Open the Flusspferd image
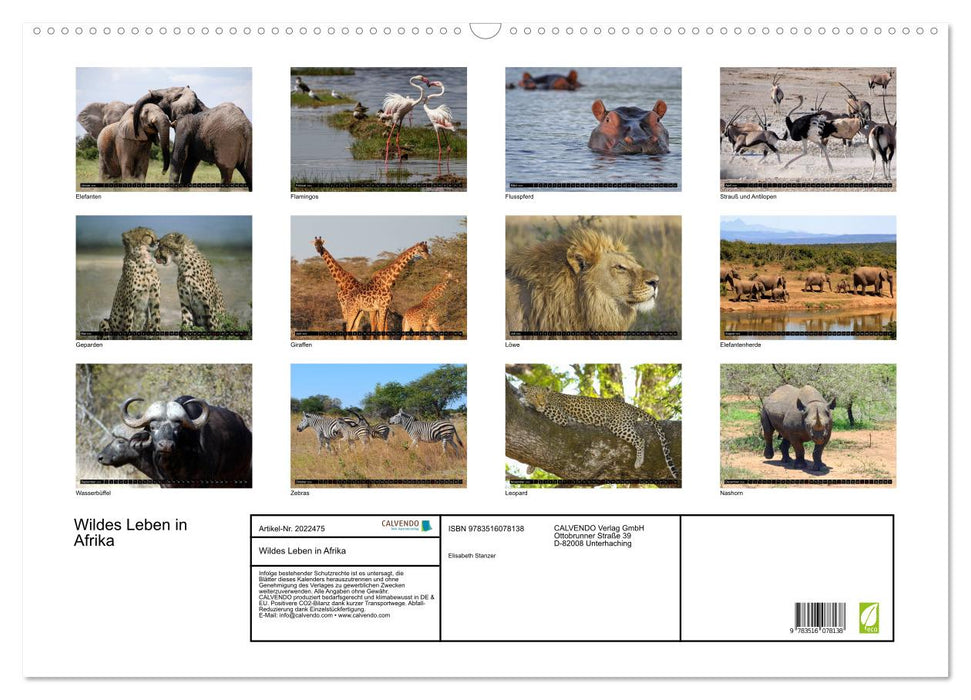This screenshot has width=971, height=700. tap(593, 127)
